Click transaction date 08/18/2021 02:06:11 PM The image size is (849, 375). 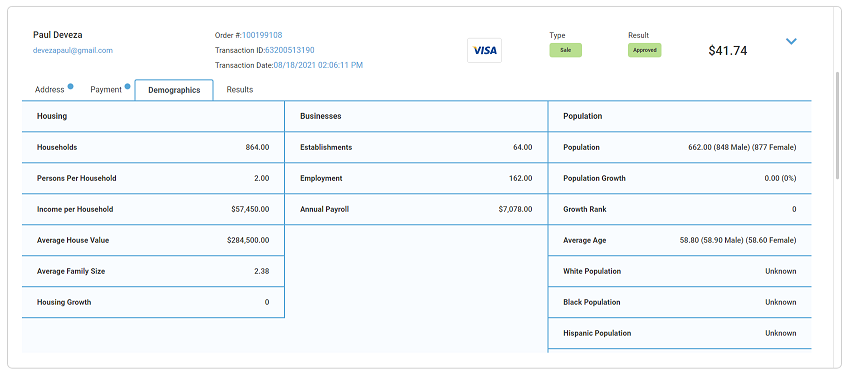pos(318,65)
